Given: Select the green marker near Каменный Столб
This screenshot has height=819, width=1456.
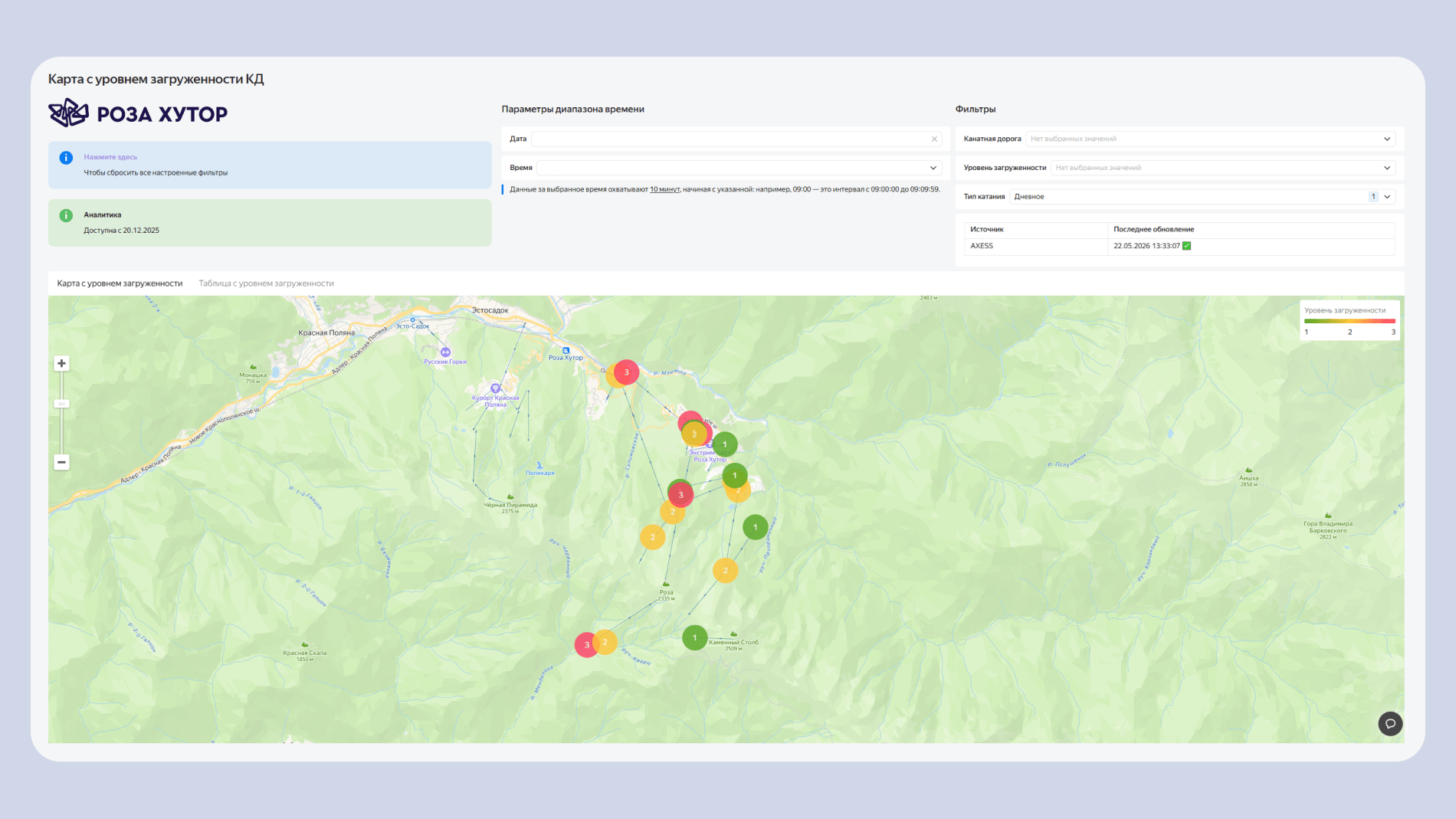Looking at the screenshot, I should click(x=695, y=637).
